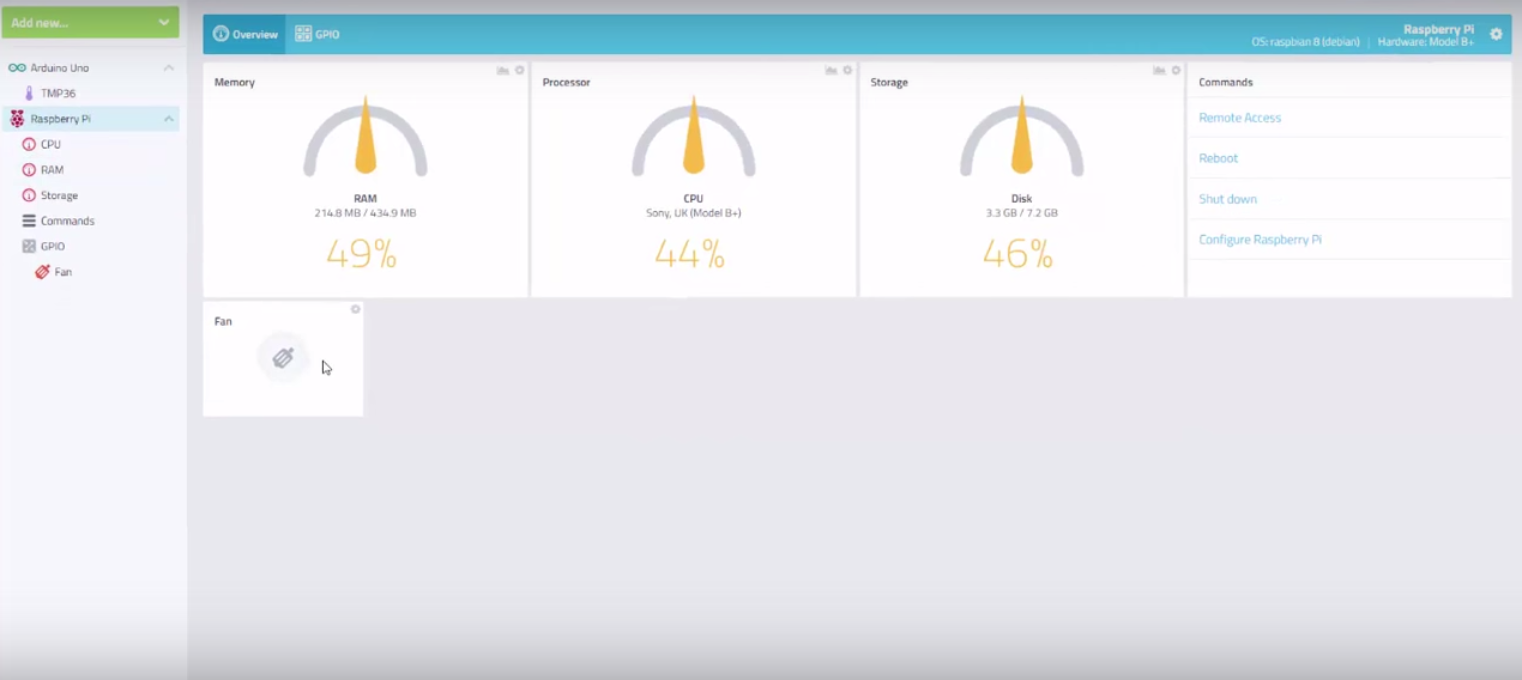Toggle the Fan switch button in the Fan widget
Viewport: 1522px width, 680px height.
[x=283, y=358]
